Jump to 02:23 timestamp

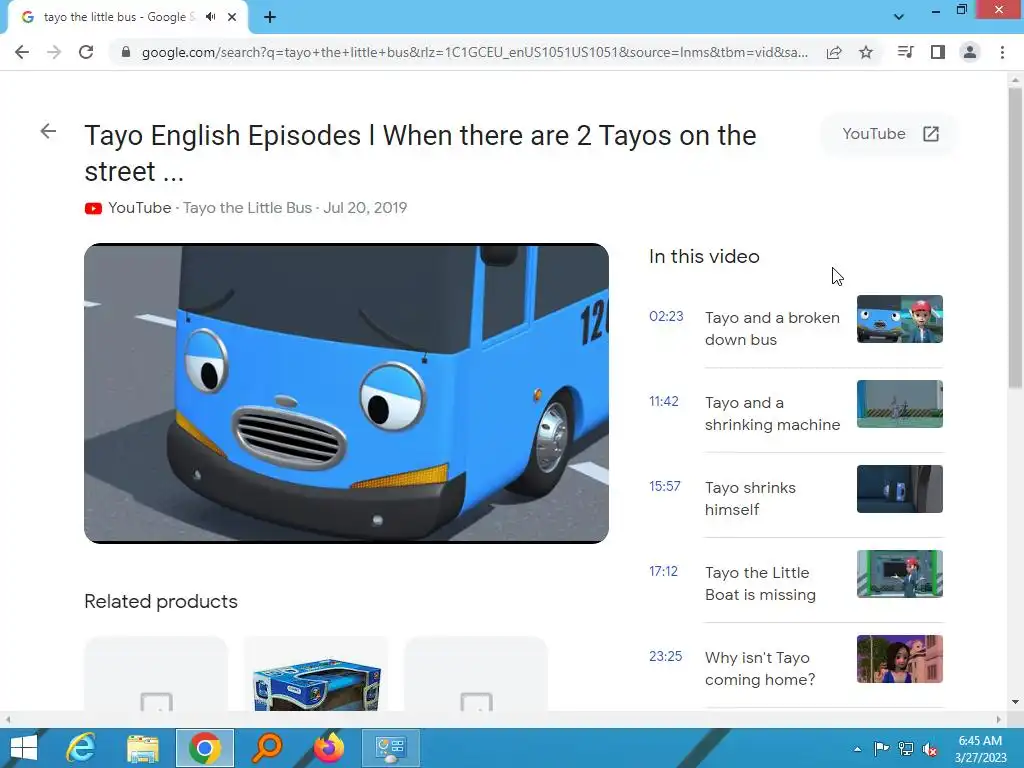pos(666,316)
